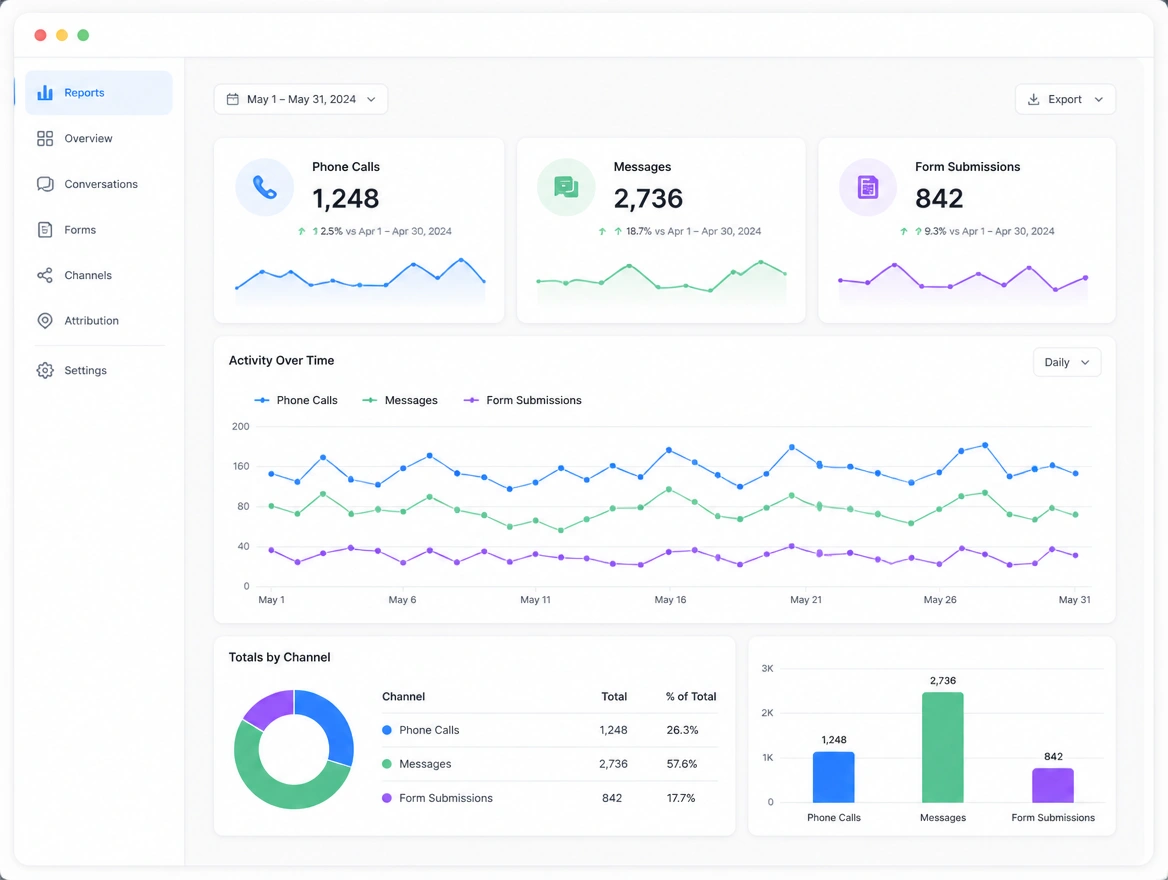Viewport: 1168px width, 880px height.
Task: Click the Total column header
Action: [614, 697]
